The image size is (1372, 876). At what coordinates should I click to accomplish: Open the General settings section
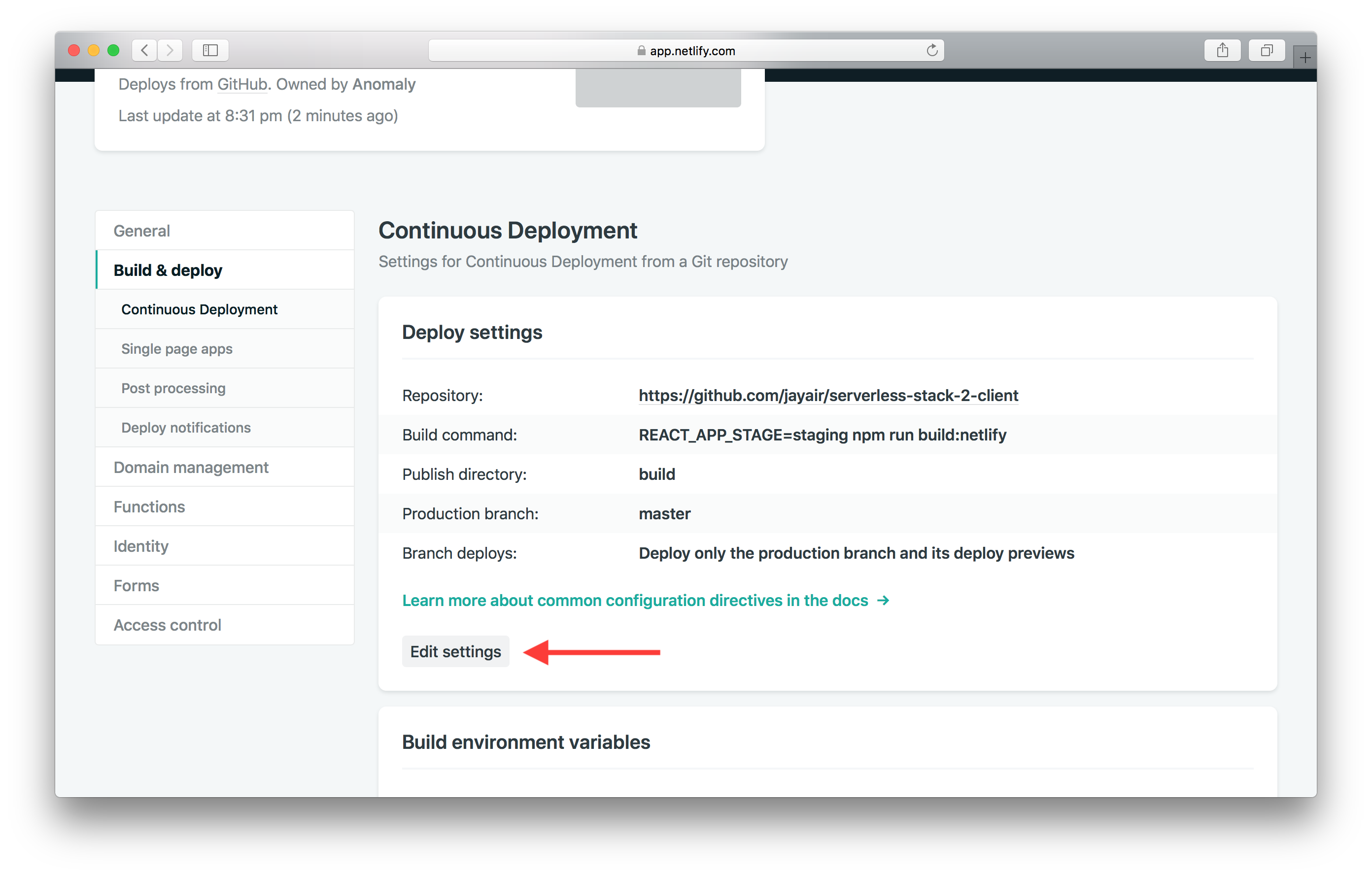pyautogui.click(x=140, y=230)
